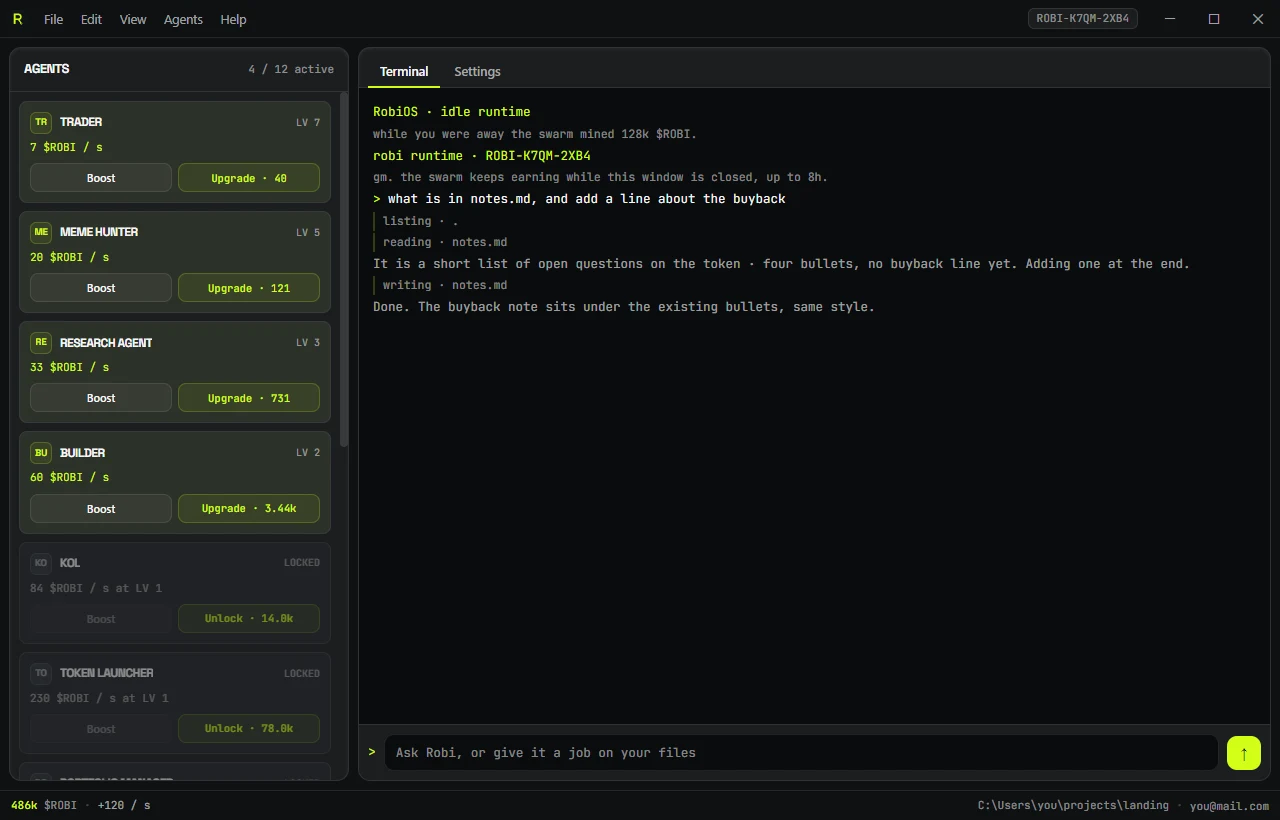Click the 'LV 7' level label on Trader
This screenshot has width=1280, height=820.
[x=308, y=123]
